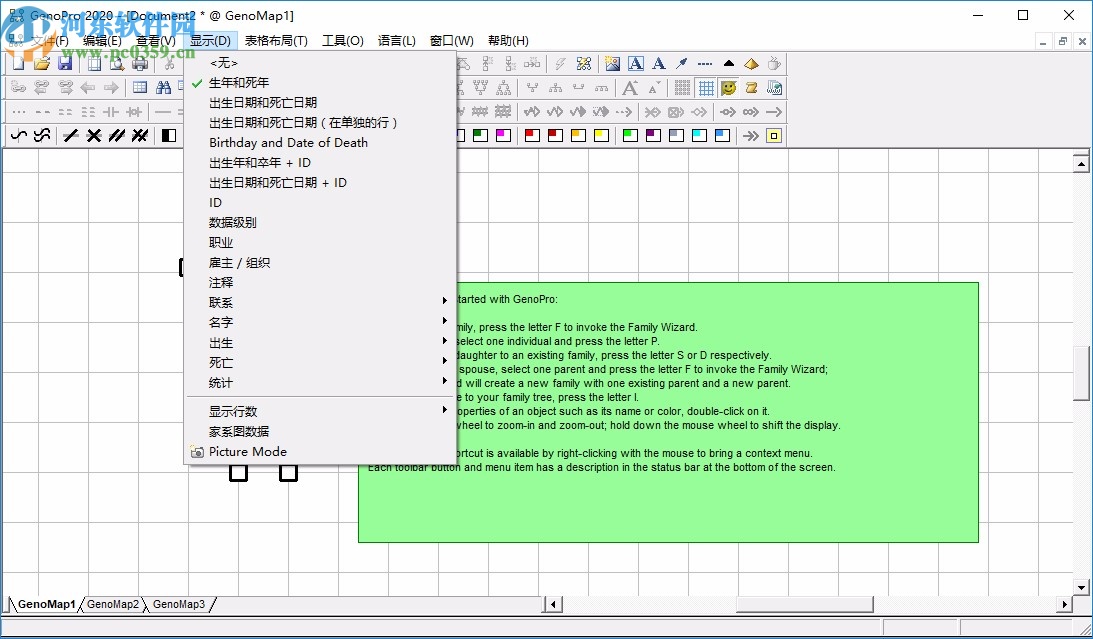Expand the 联系 submenu
This screenshot has width=1093, height=639.
pyautogui.click(x=220, y=302)
